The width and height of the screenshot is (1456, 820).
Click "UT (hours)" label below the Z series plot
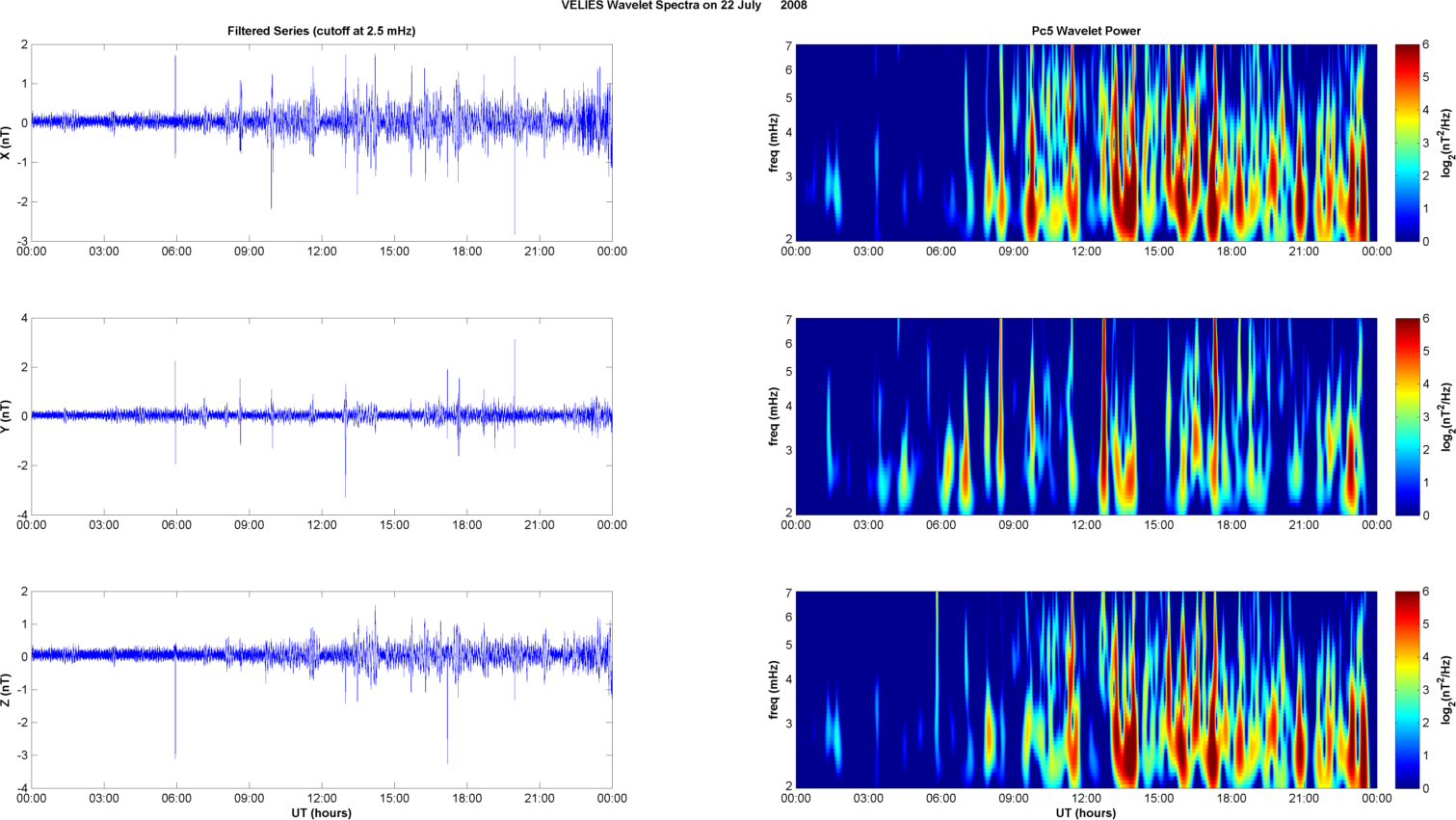pos(322,813)
